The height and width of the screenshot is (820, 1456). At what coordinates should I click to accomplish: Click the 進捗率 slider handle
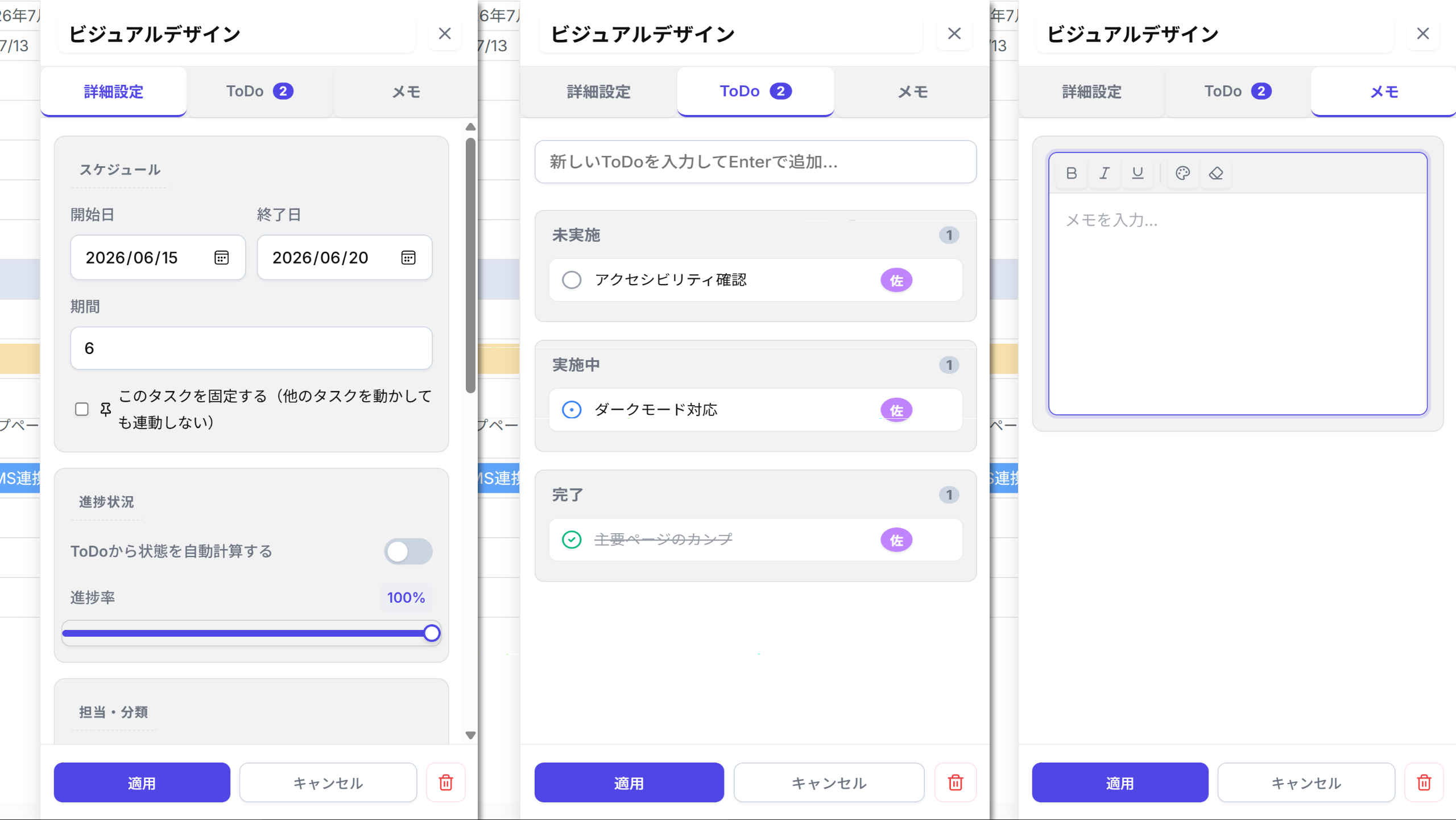pos(432,633)
